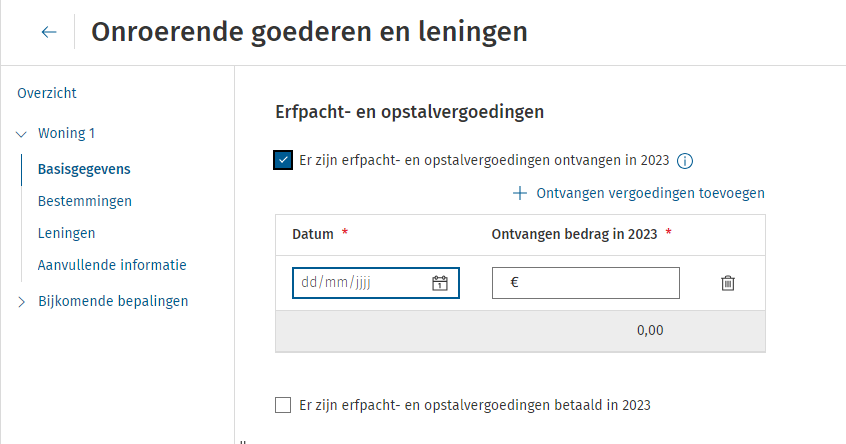Viewport: 846px width, 444px height.
Task: Collapse the Woning 1 chevron
Action: (x=22, y=133)
